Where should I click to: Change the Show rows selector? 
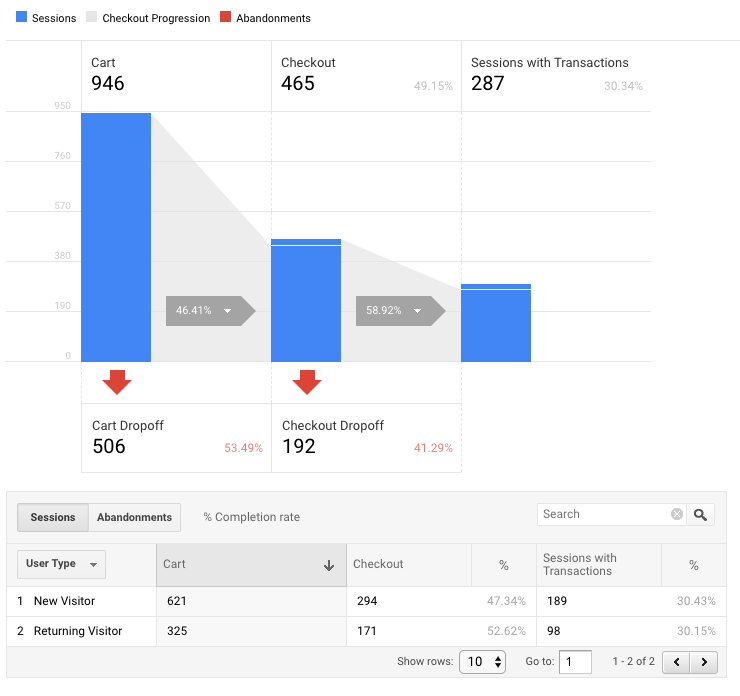point(482,662)
